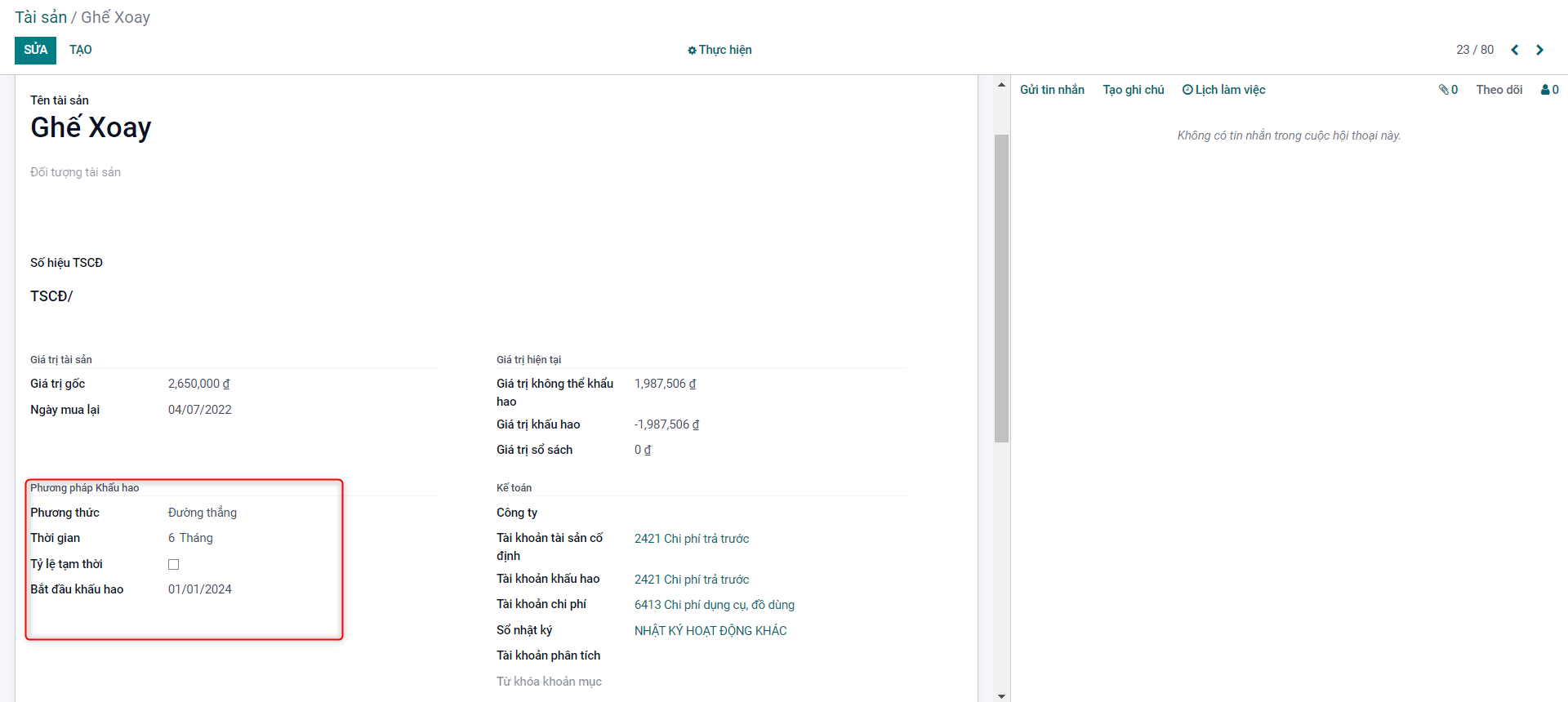
Task: Open NHẬT KÝ HOẠT ĐỘNG KHÁC journal link
Action: [710, 631]
